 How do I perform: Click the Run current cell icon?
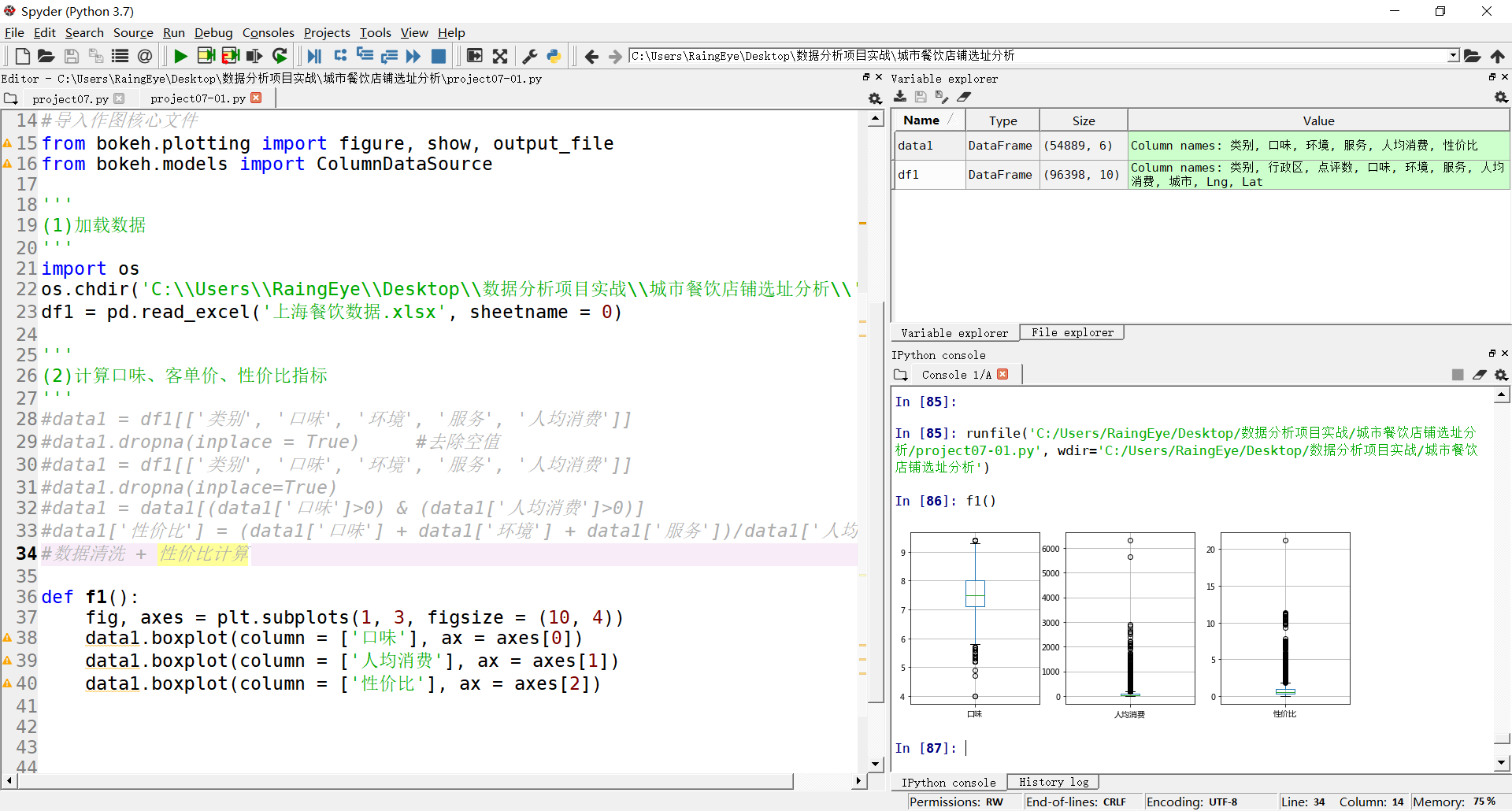coord(206,56)
